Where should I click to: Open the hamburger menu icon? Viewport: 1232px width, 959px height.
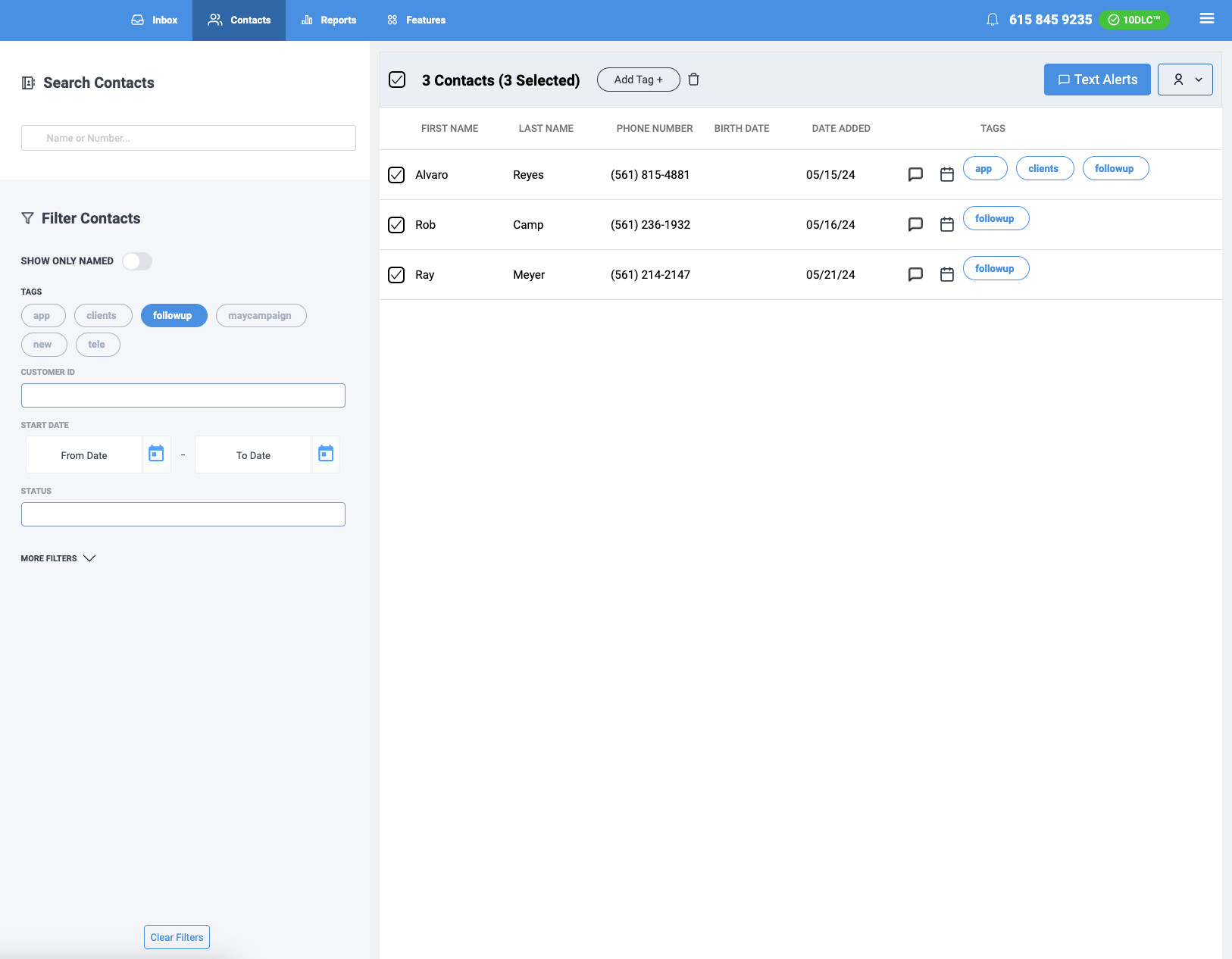click(1206, 19)
